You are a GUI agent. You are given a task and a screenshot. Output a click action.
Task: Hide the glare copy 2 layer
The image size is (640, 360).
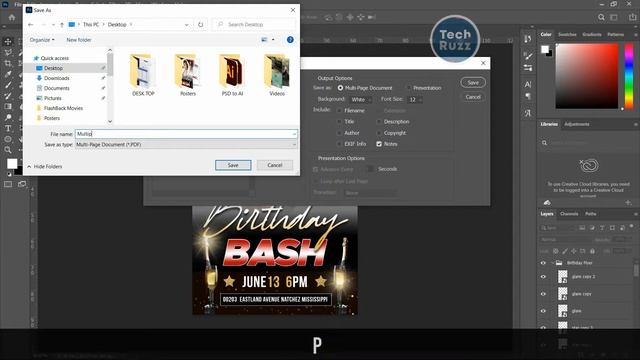543,276
